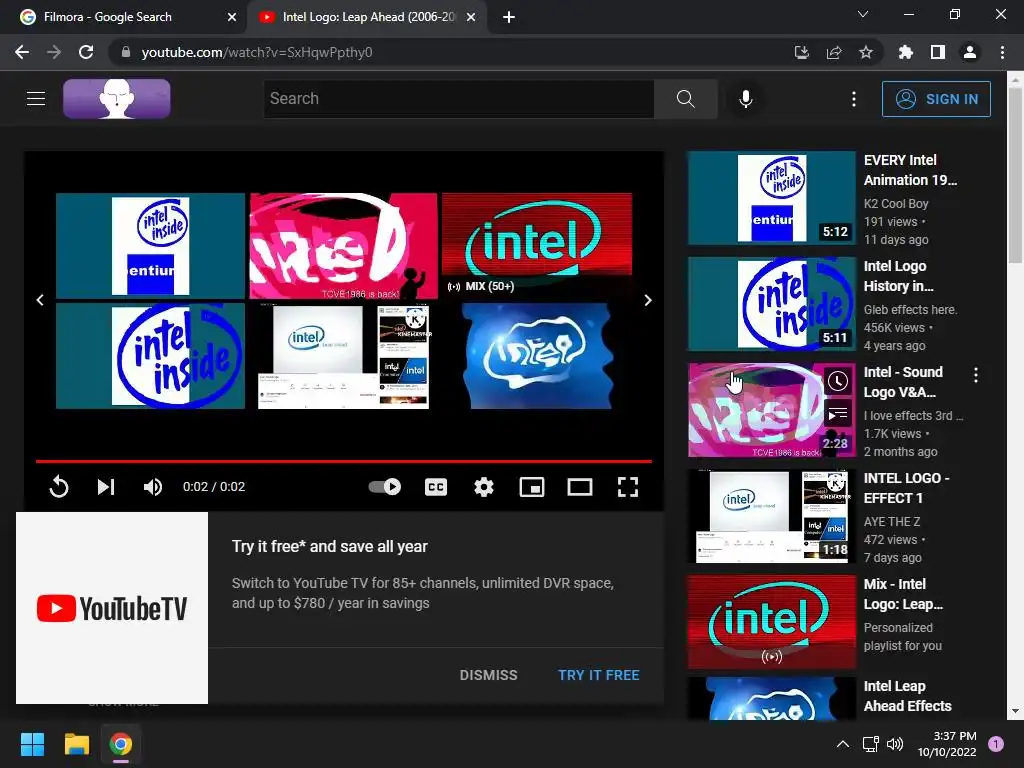Reload the current YouTube page
Viewport: 1024px width, 768px height.
point(86,52)
